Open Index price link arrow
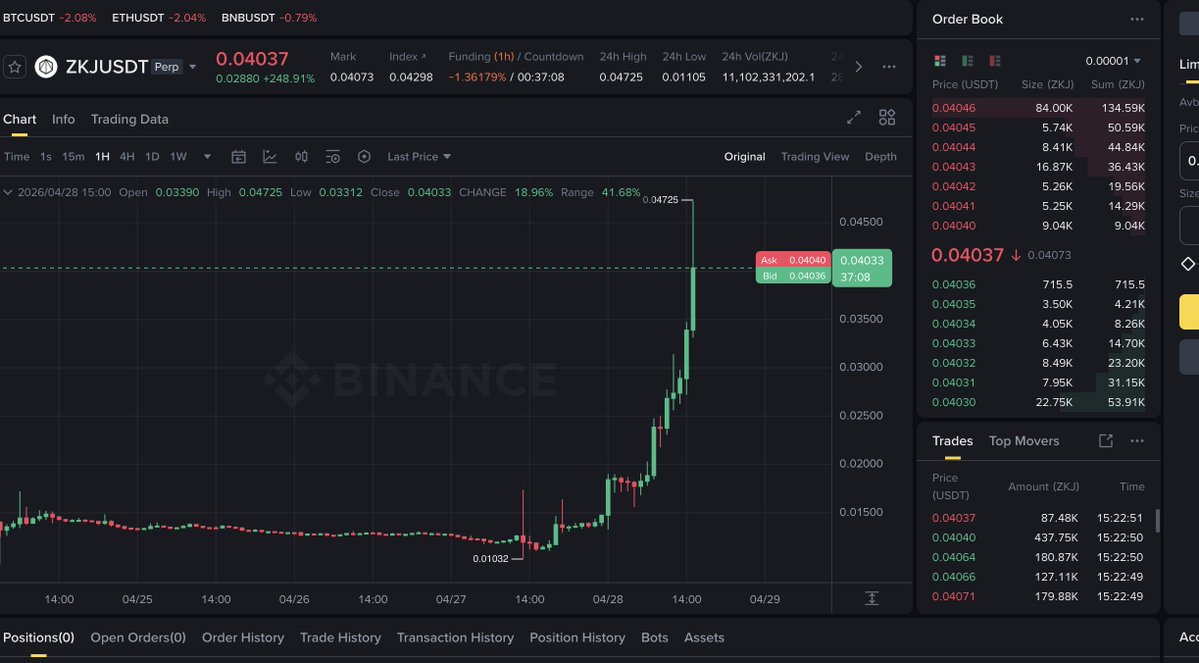 pos(424,57)
